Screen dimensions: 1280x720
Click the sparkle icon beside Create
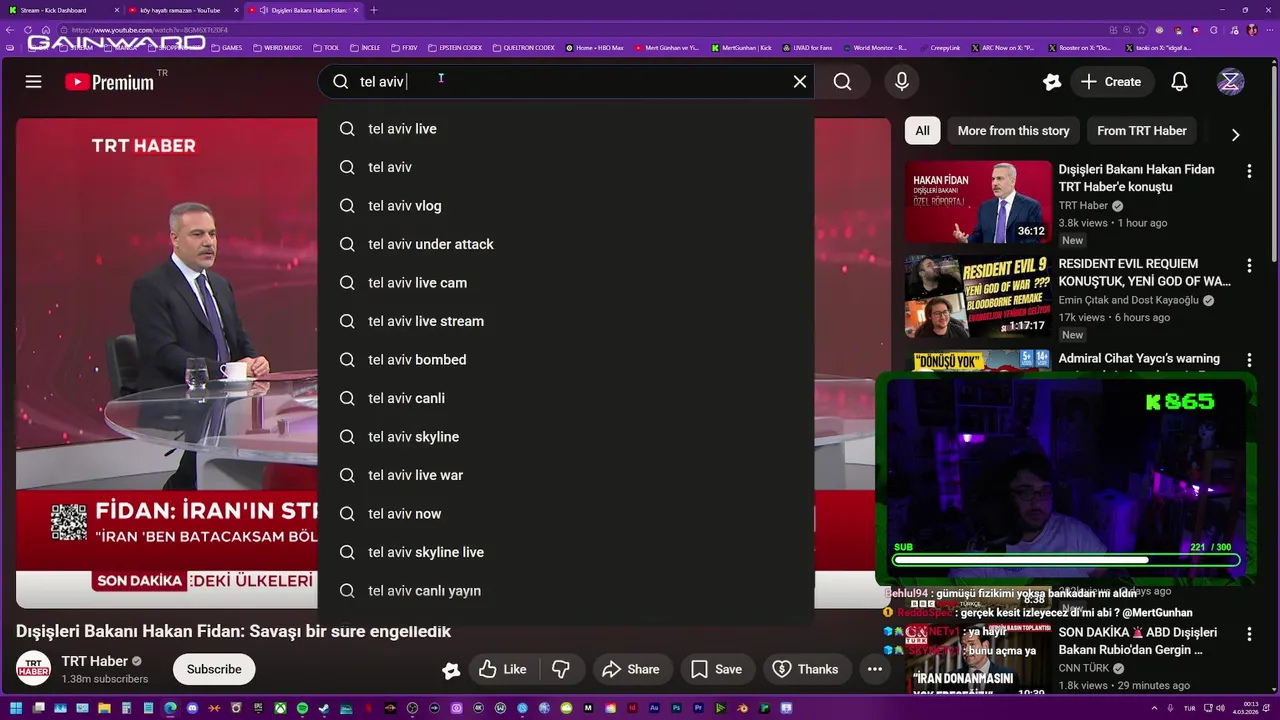click(x=1051, y=82)
